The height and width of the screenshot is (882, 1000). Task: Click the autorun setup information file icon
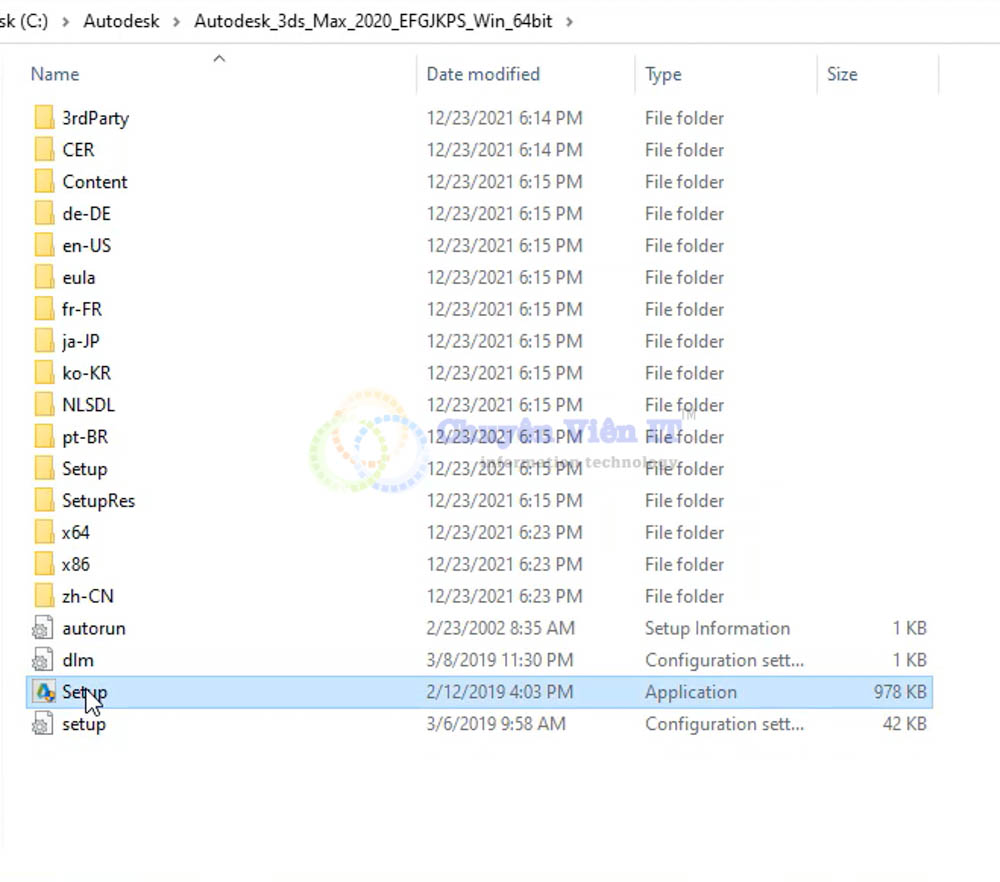pyautogui.click(x=43, y=628)
